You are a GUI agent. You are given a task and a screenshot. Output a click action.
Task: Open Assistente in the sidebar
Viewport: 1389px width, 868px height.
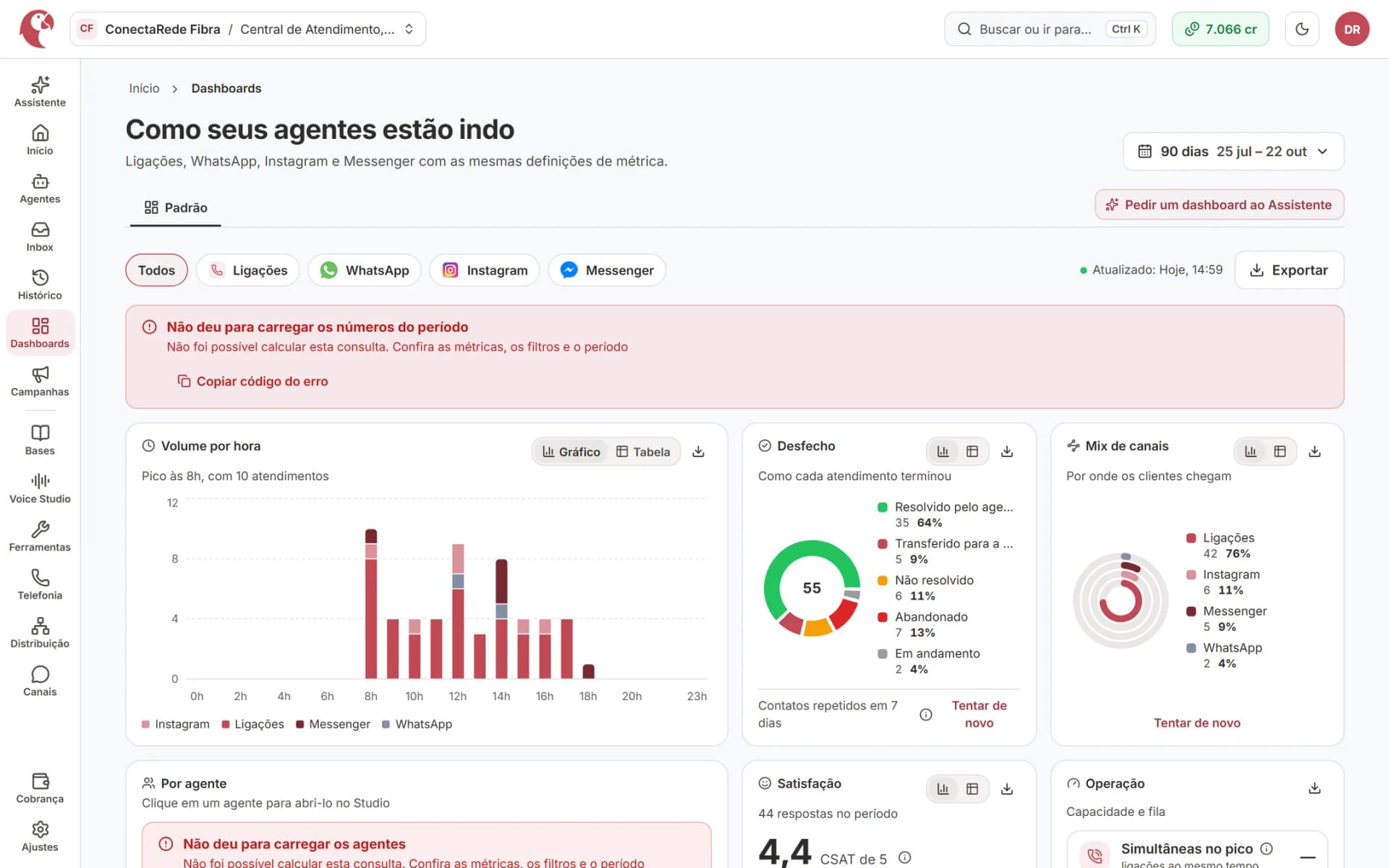40,92
